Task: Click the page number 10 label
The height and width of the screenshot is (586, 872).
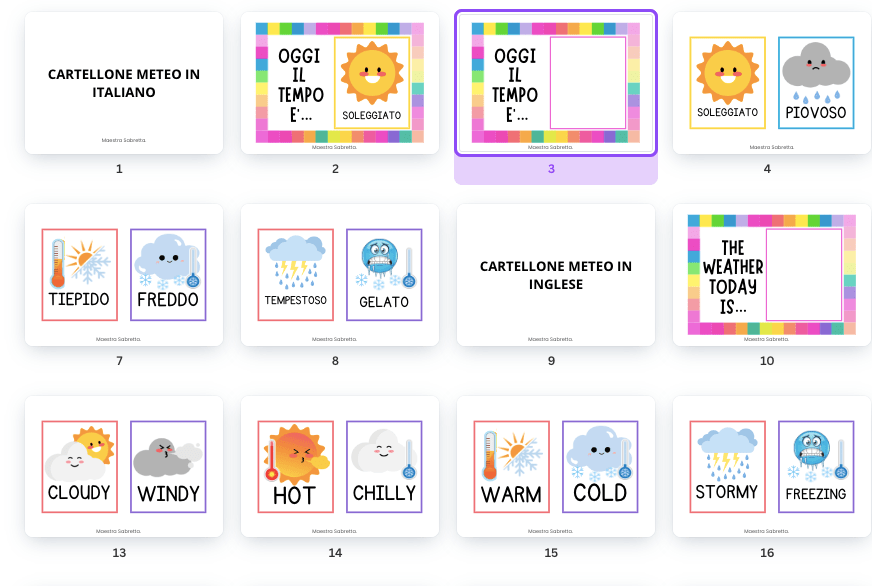Action: tap(767, 361)
